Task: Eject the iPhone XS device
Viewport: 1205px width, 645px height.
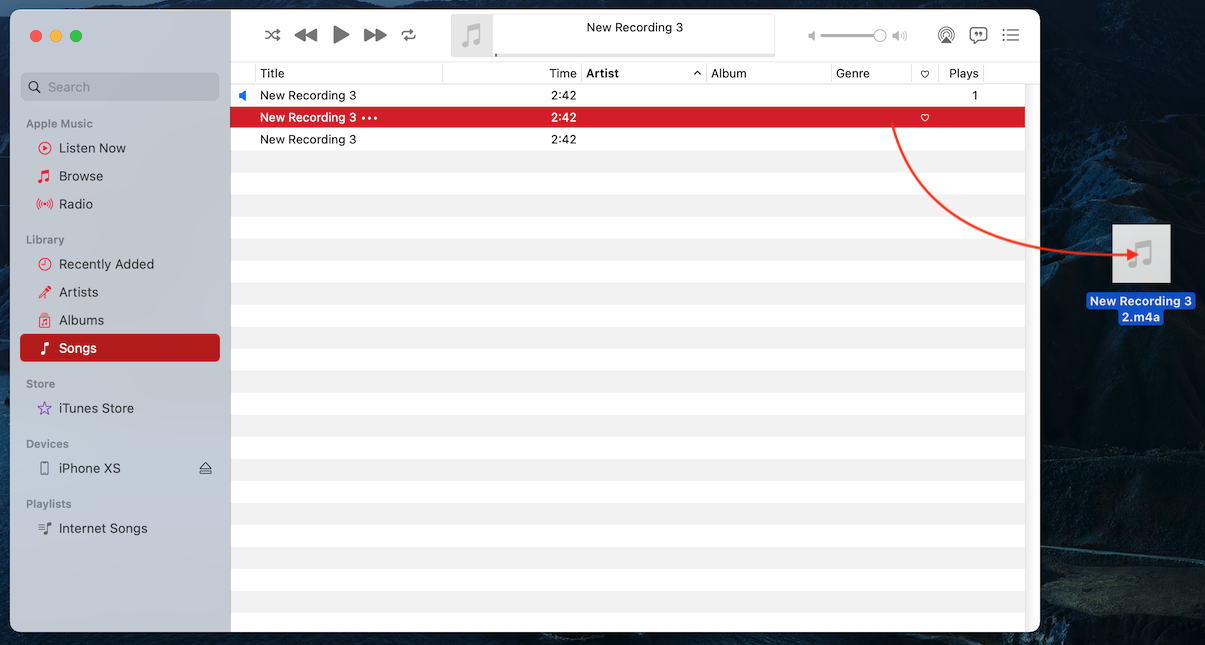Action: (x=205, y=468)
